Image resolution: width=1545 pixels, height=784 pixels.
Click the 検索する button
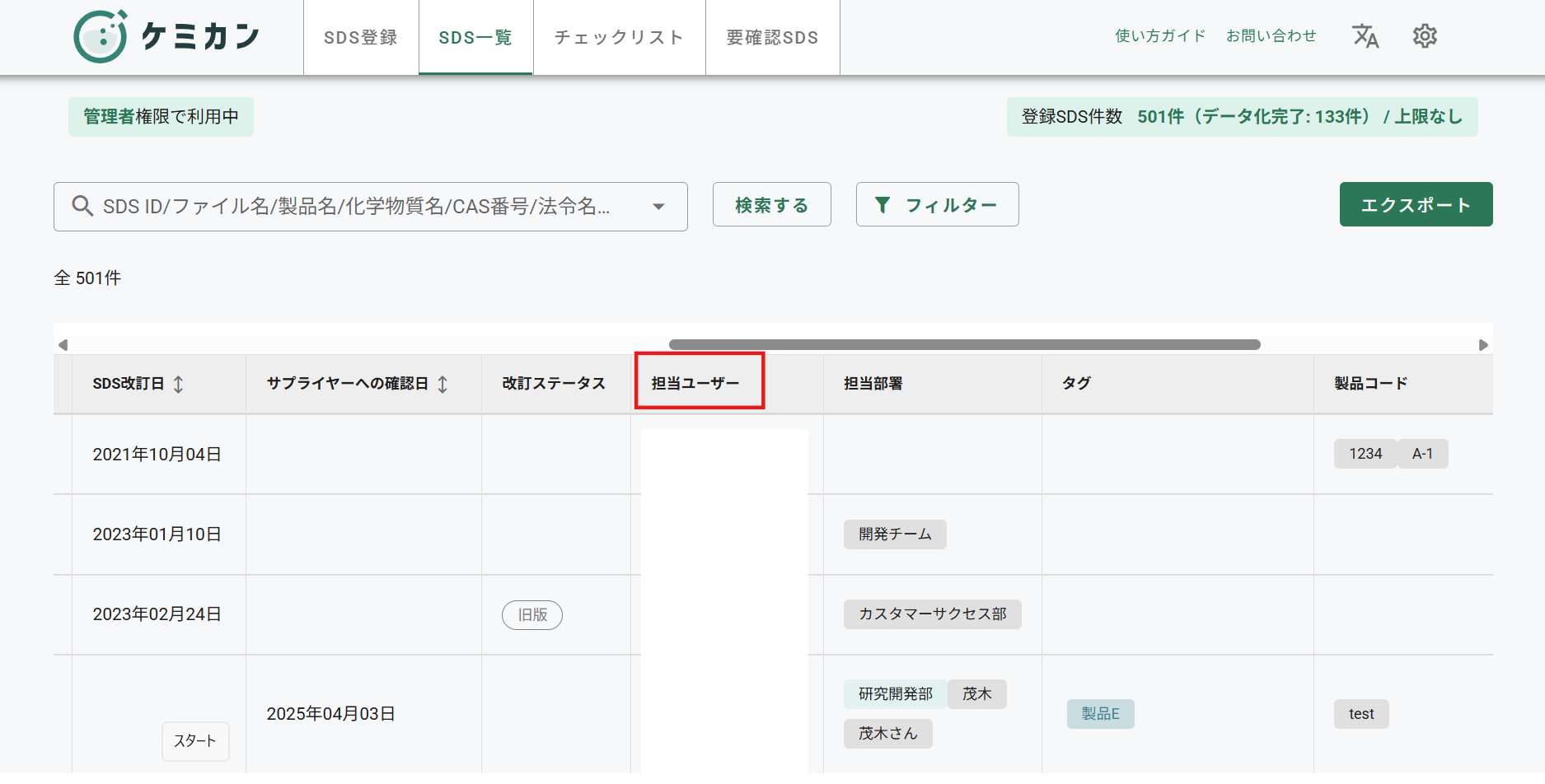tap(772, 204)
